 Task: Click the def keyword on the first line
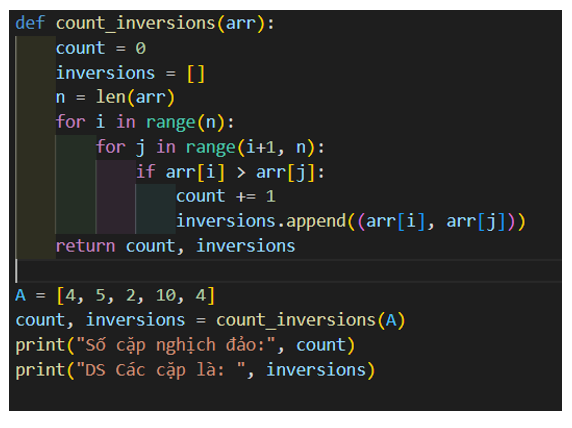(x=30, y=23)
